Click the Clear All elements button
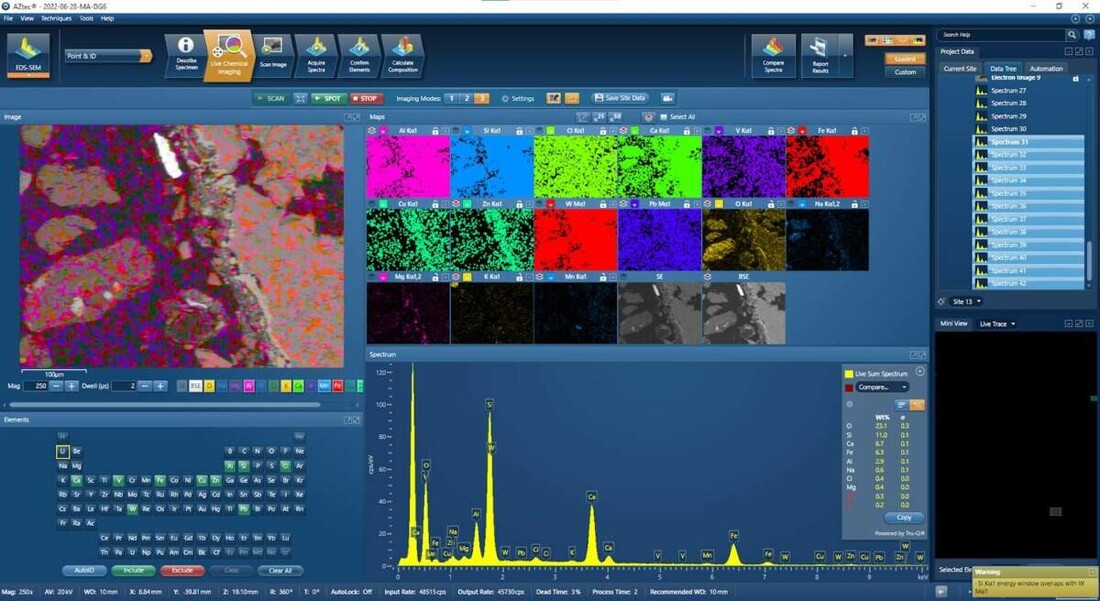 pos(280,571)
